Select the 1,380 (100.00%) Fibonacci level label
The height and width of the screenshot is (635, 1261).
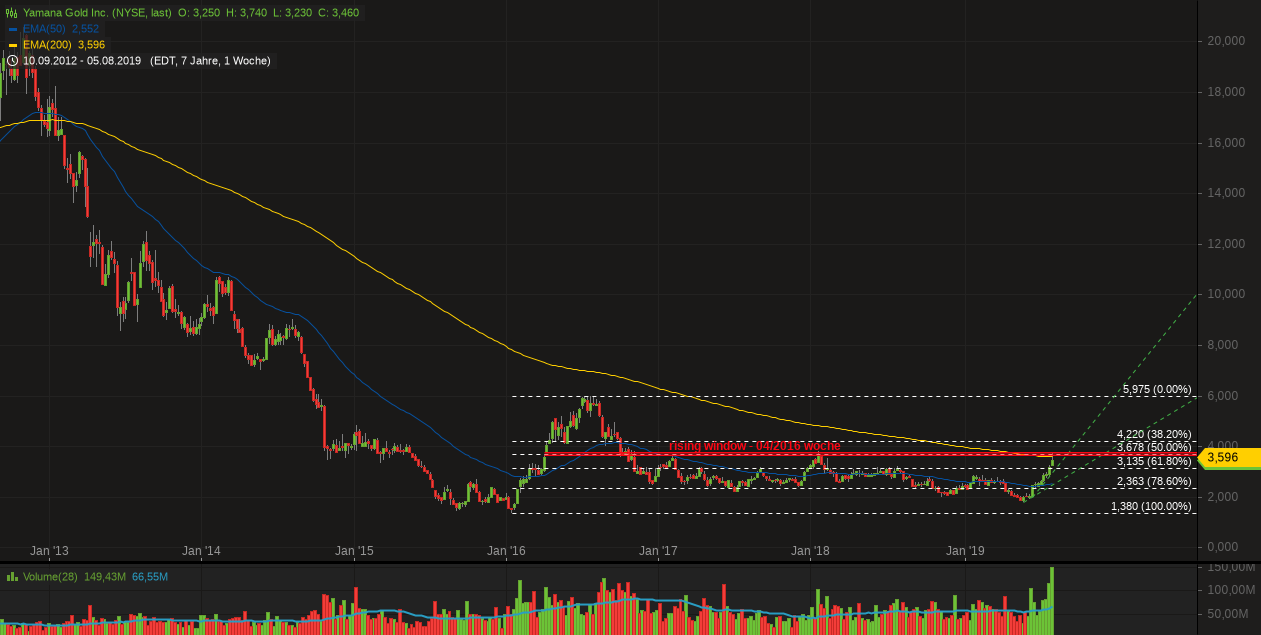click(1151, 508)
